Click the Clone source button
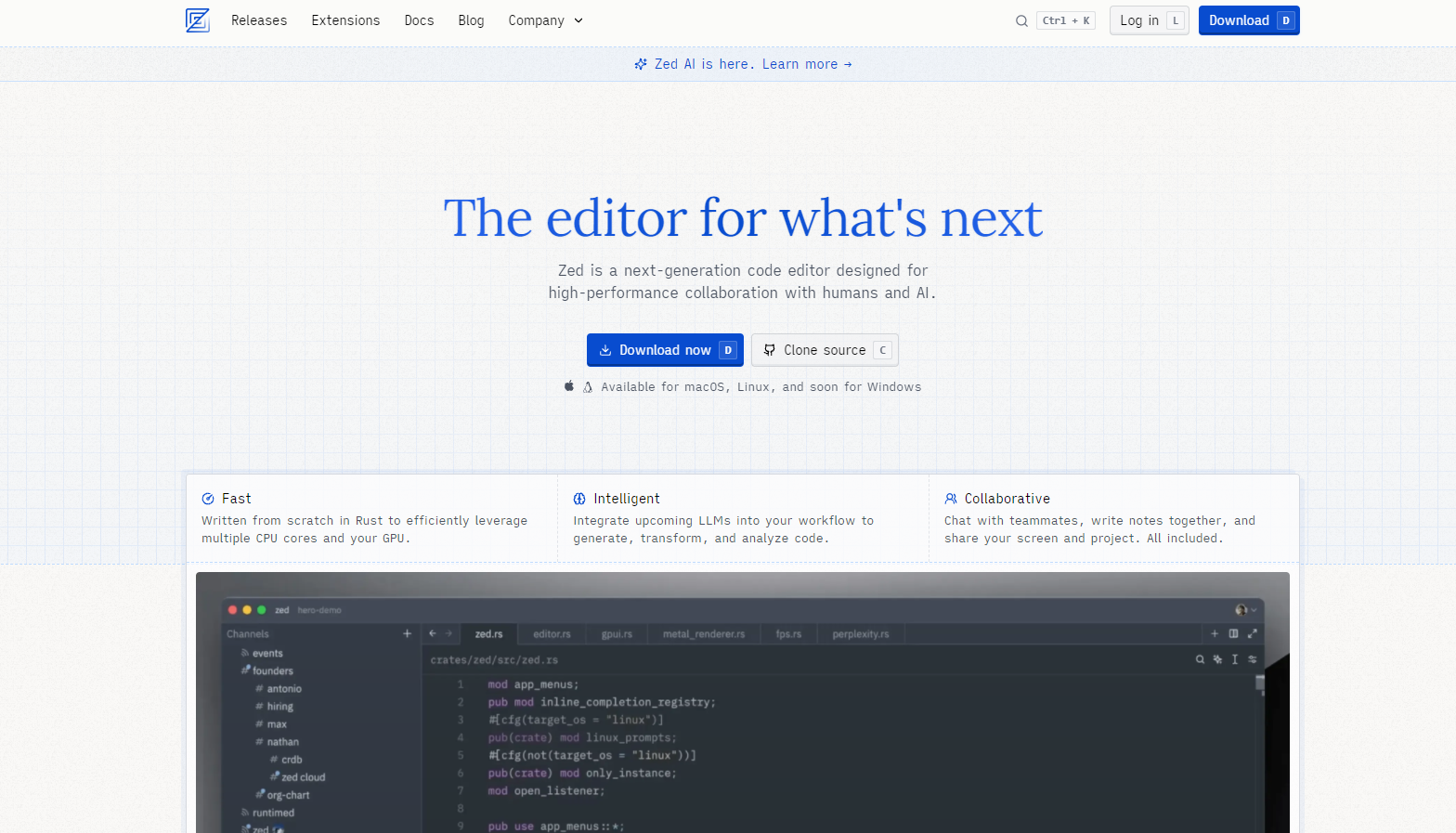This screenshot has width=1456, height=833. (825, 350)
